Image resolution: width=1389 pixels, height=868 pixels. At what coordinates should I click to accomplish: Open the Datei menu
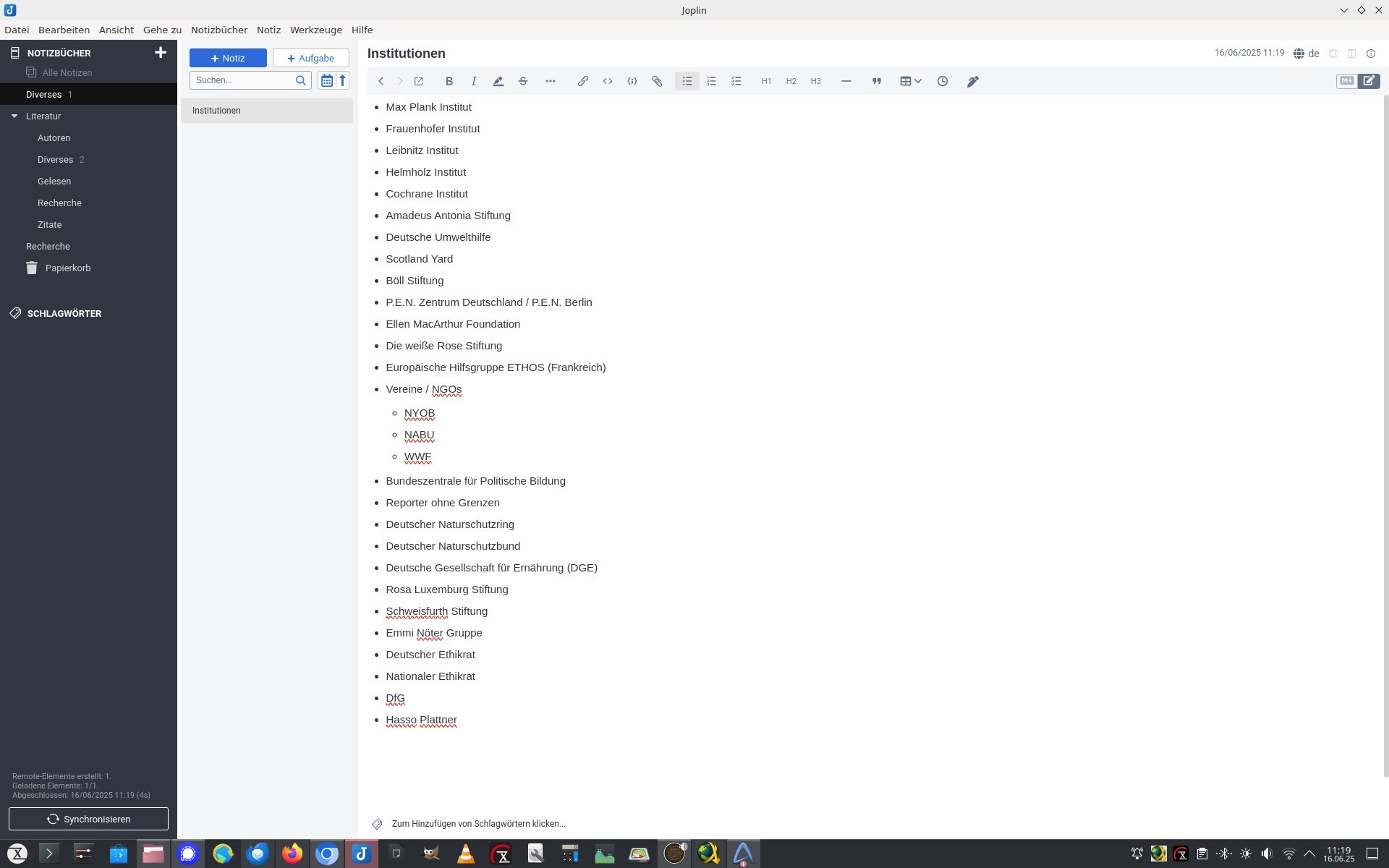17,30
